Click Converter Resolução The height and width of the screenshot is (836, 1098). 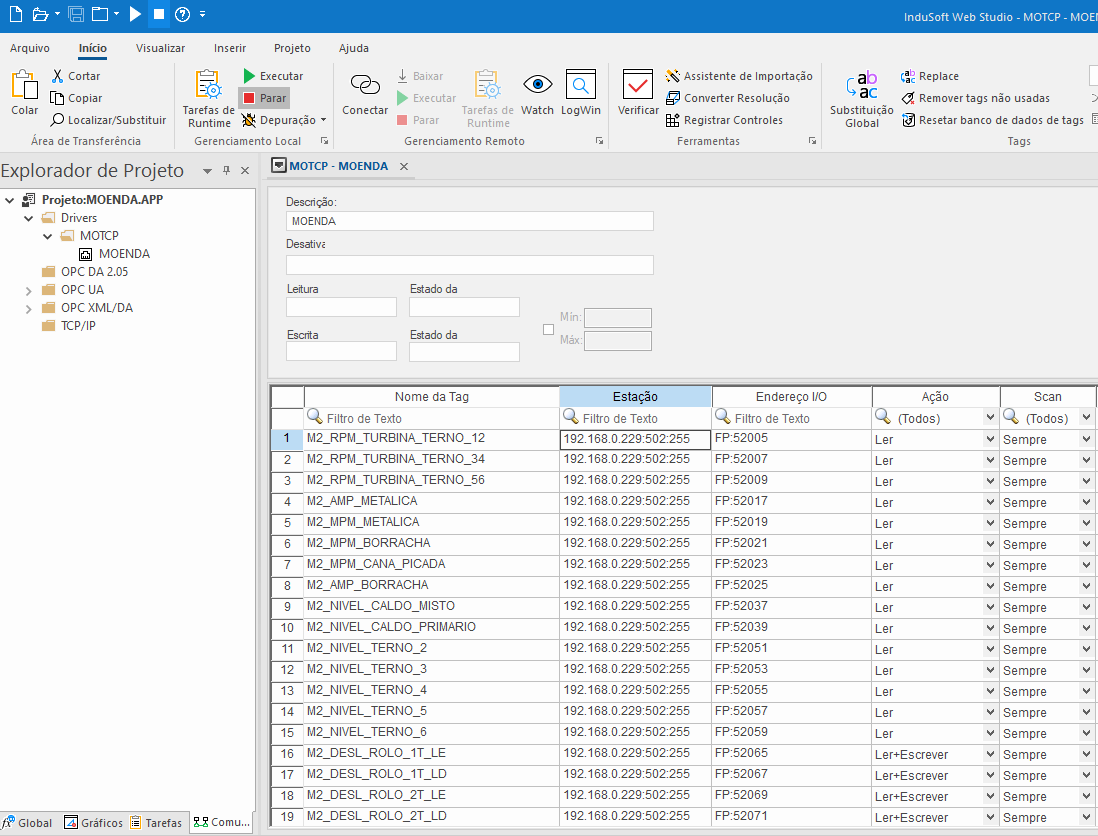(728, 98)
